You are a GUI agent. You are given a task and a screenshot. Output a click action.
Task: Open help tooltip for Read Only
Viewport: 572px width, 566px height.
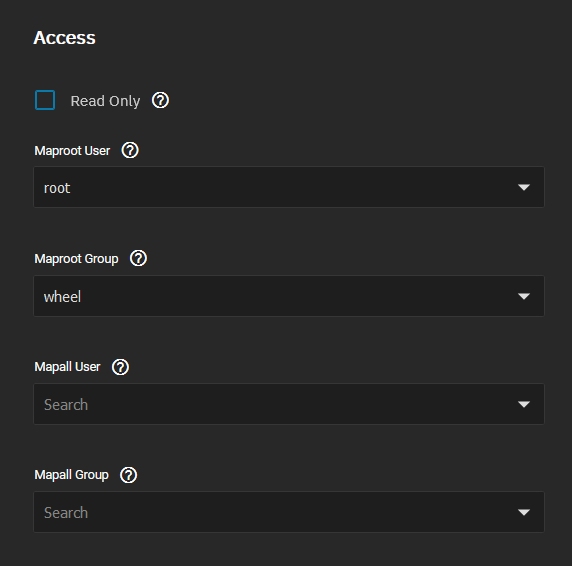[x=160, y=100]
